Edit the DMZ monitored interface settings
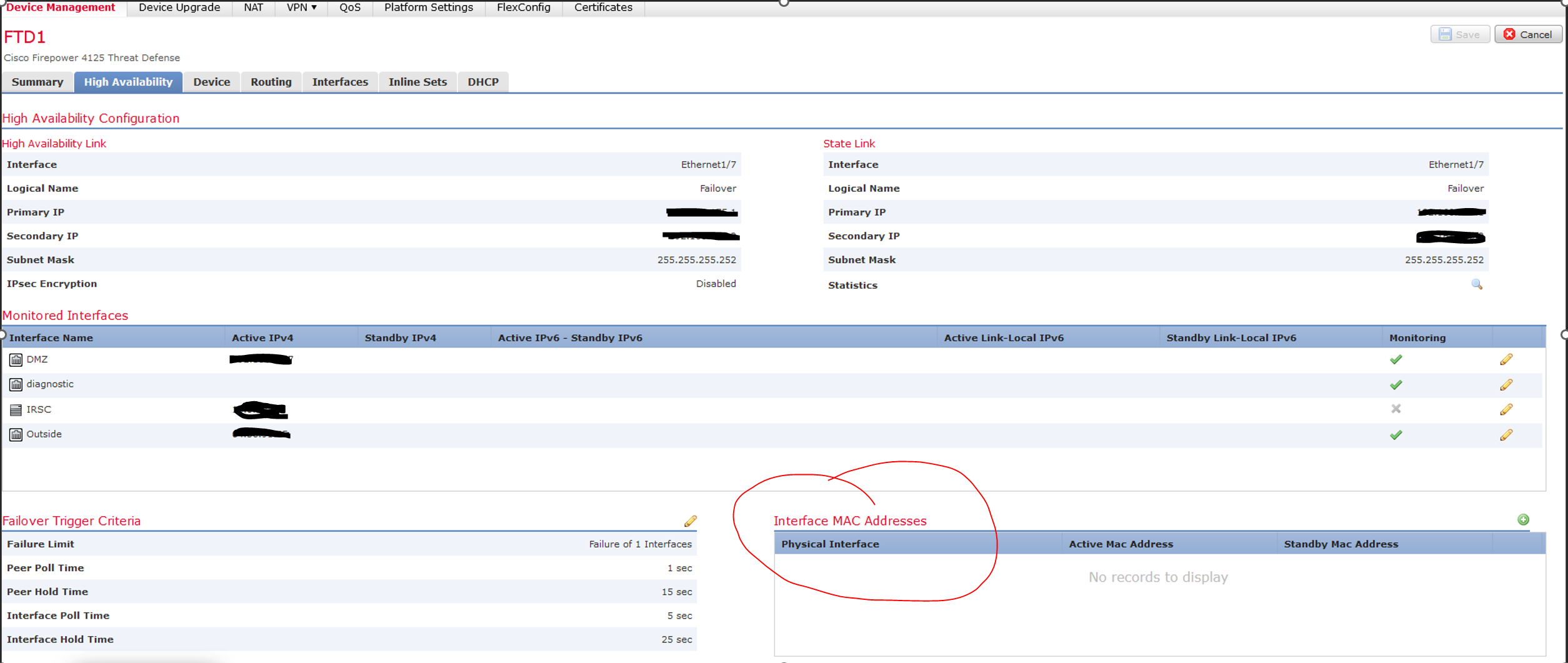Viewport: 1568px width, 663px height. pyautogui.click(x=1506, y=359)
